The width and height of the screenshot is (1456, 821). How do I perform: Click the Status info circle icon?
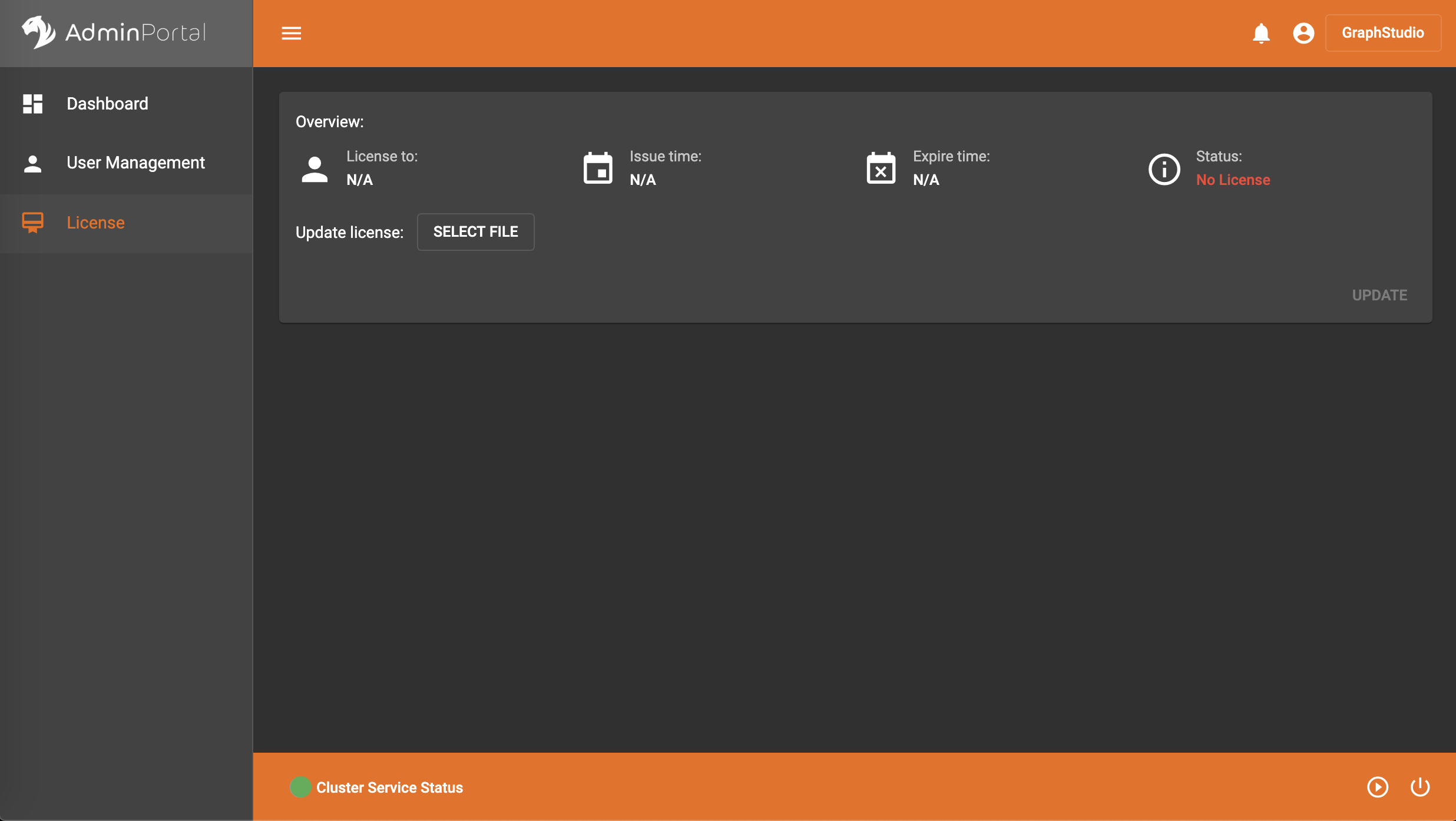1164,170
